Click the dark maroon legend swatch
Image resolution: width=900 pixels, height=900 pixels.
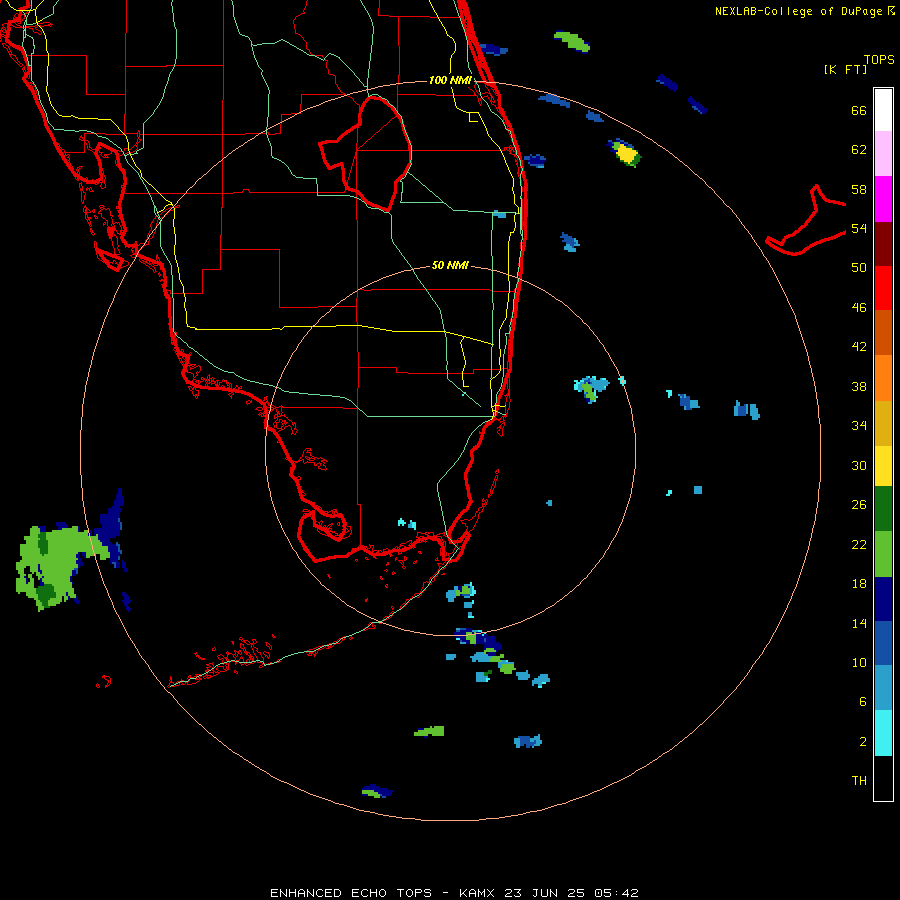click(x=883, y=243)
